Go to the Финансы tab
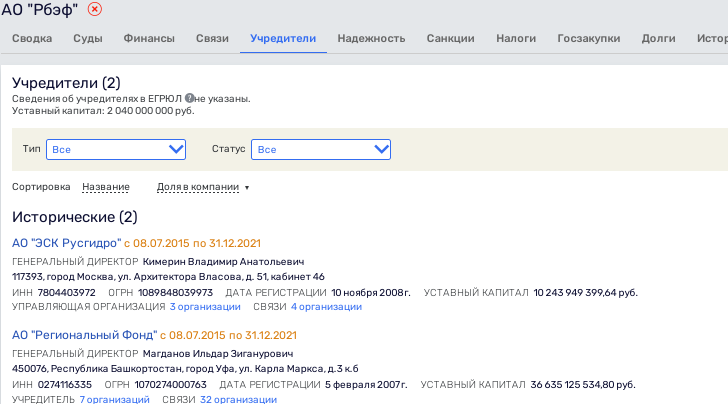Viewport: 728px width, 404px height. coord(149,39)
